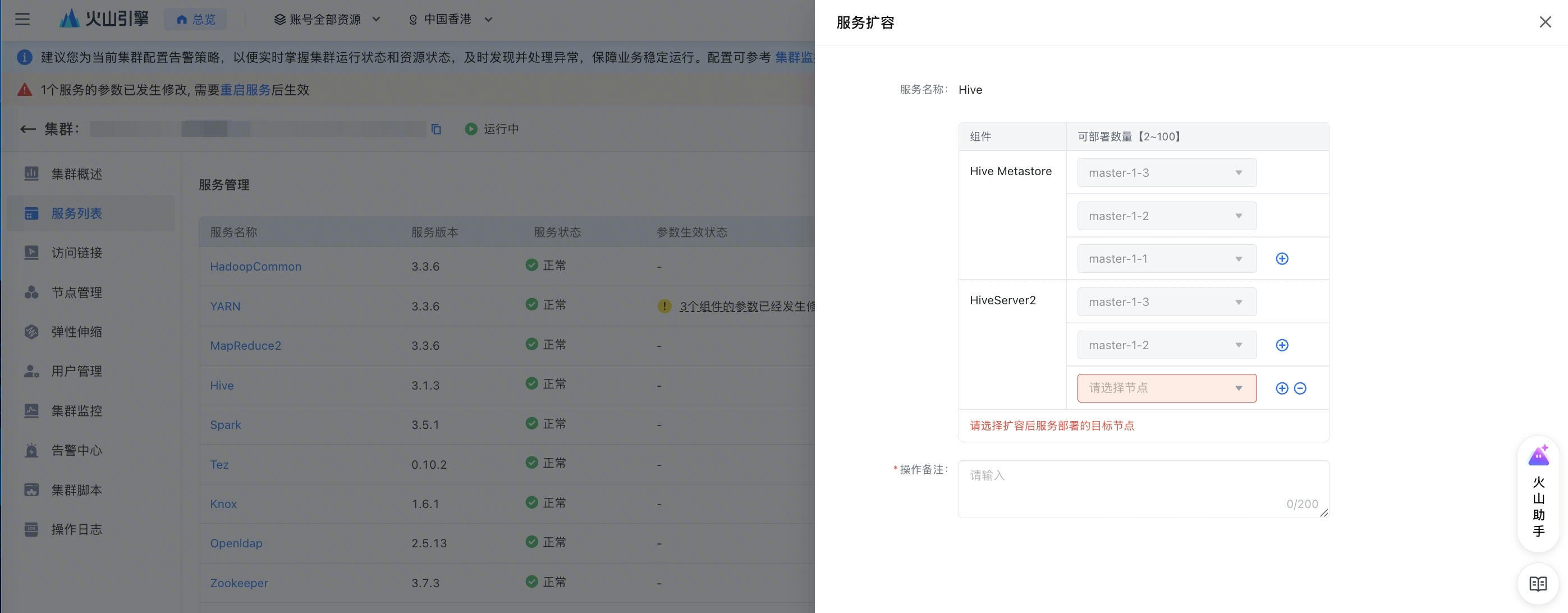Open HiveServer2 master-1-3 dropdown
The image size is (1568, 613).
point(1167,302)
